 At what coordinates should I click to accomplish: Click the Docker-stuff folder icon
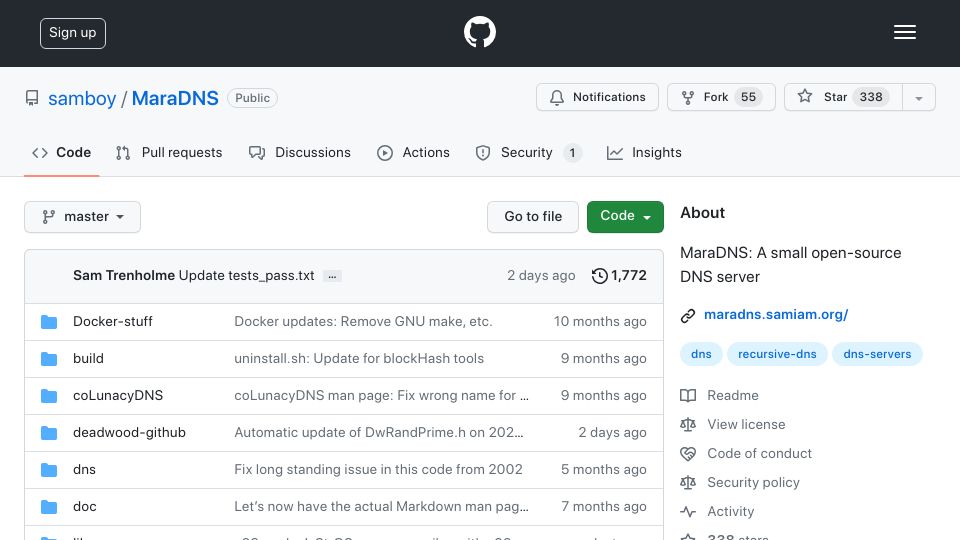click(49, 322)
